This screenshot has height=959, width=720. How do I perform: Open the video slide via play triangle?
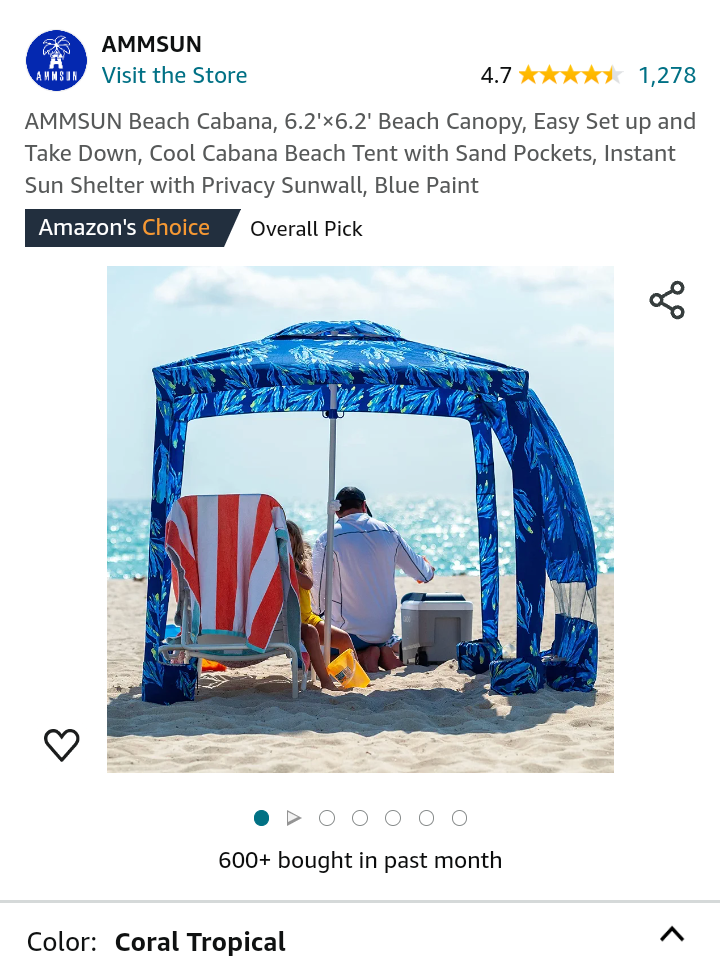tap(294, 818)
